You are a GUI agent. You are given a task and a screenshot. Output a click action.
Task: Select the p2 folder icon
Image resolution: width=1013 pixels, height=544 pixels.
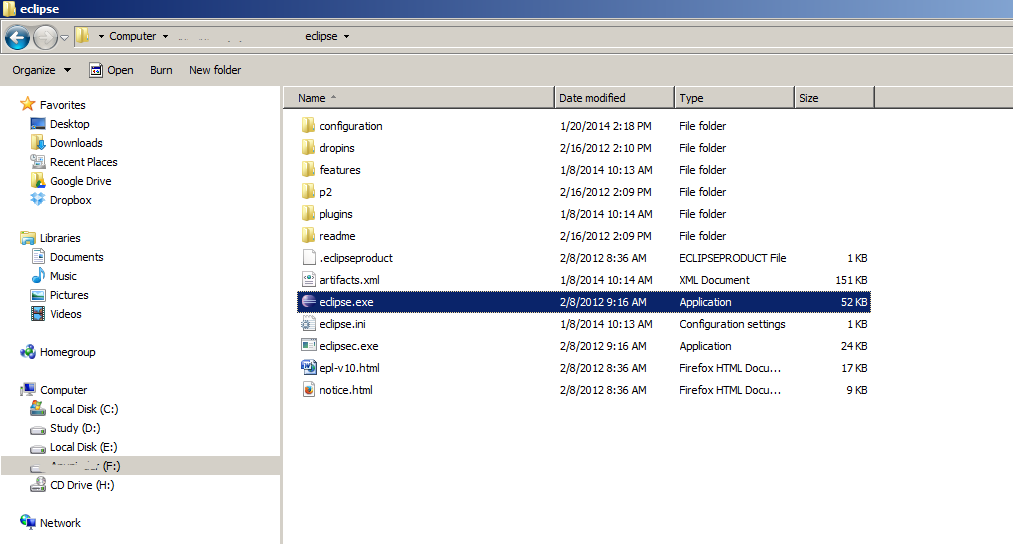click(308, 191)
